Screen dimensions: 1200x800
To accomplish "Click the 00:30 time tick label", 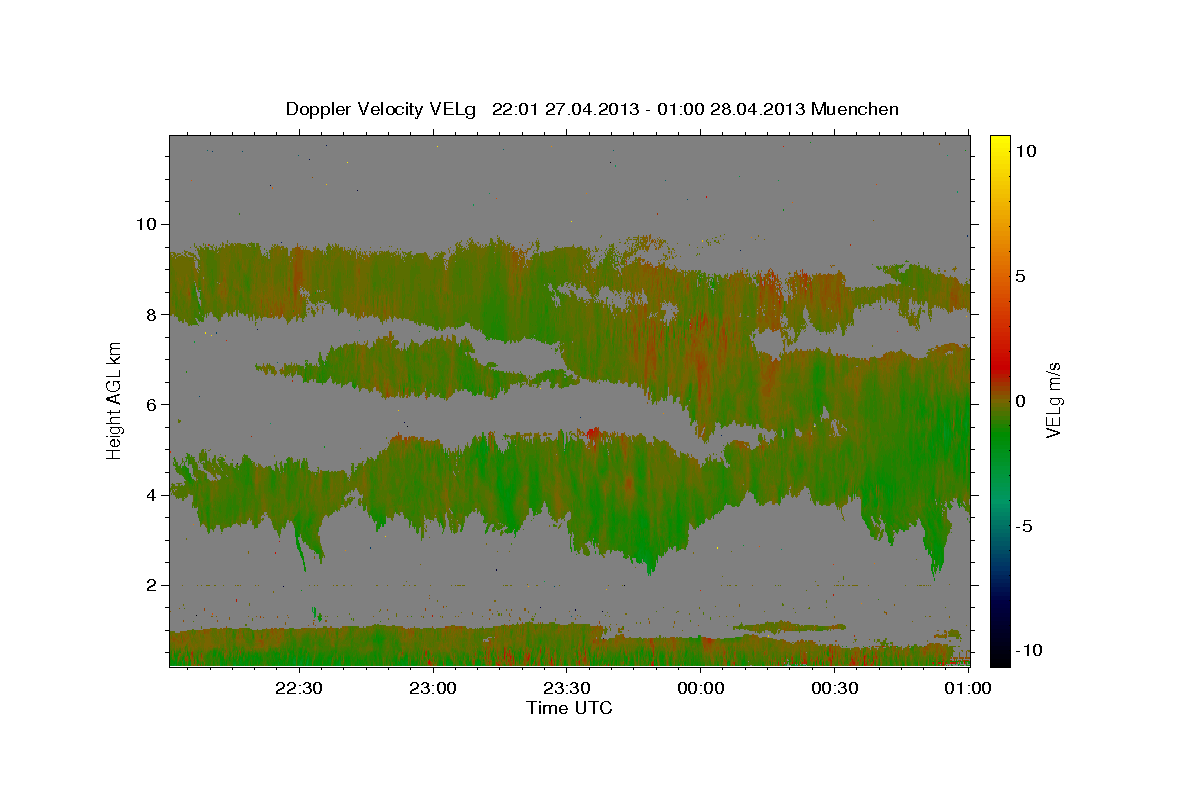I will coord(835,689).
